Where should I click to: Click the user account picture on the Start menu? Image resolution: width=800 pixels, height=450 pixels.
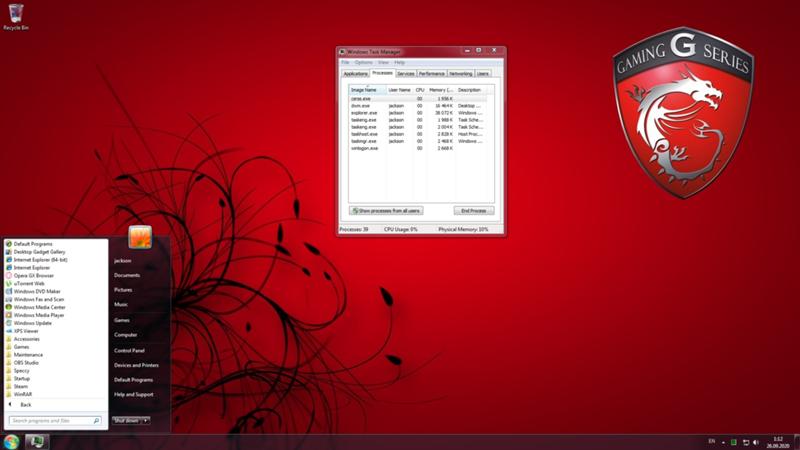coord(140,237)
